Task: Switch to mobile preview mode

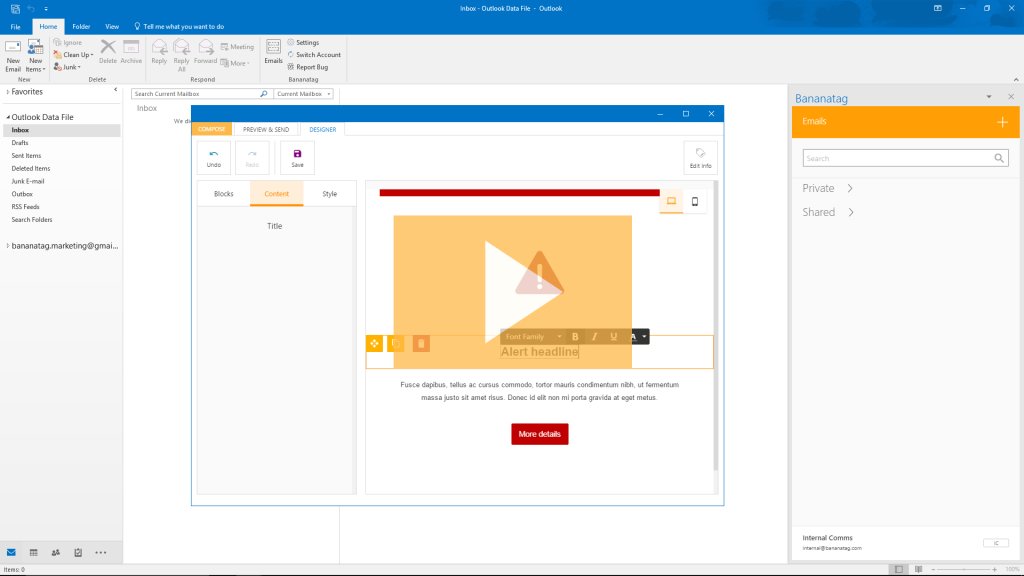Action: point(695,202)
